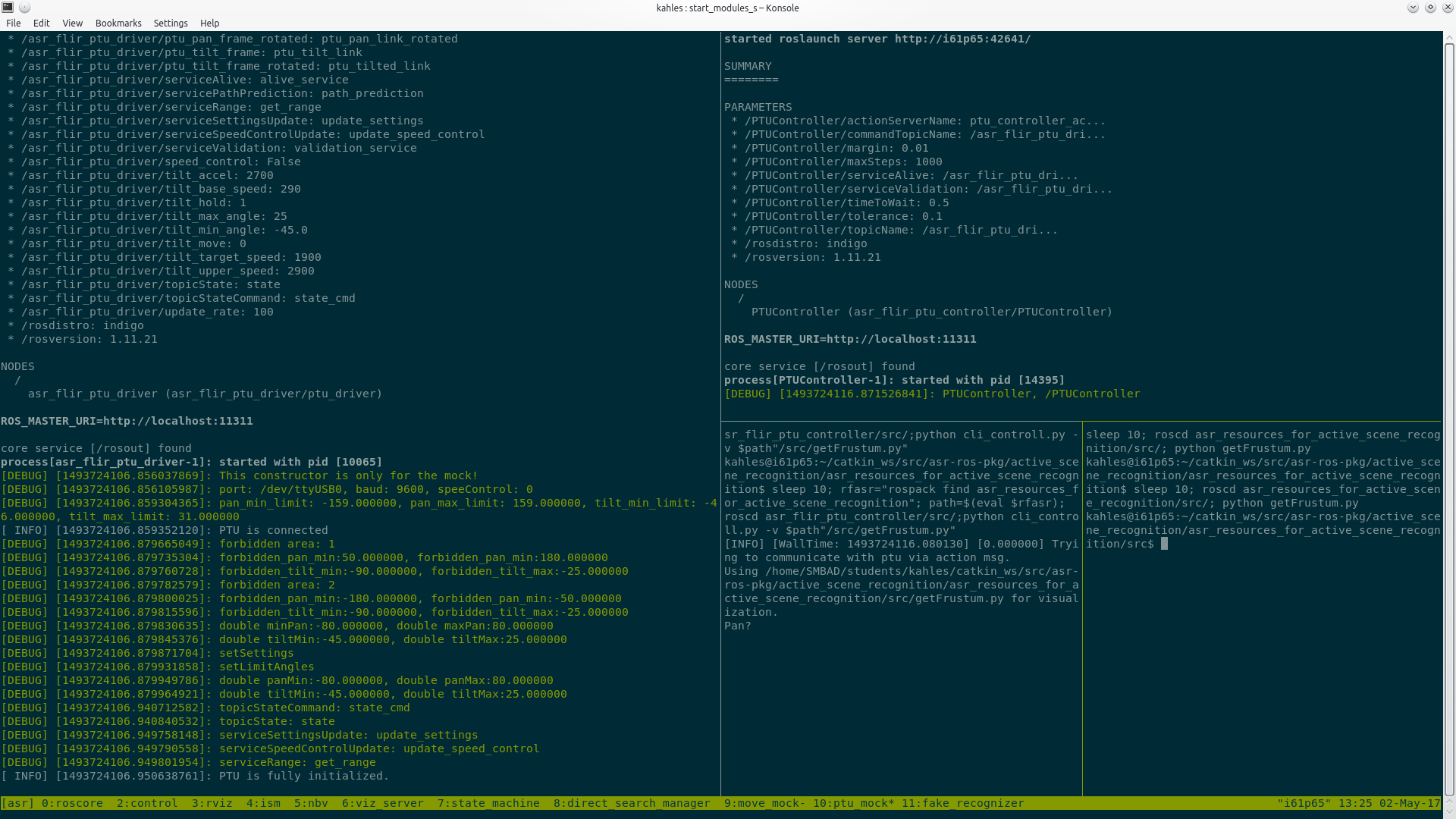Image resolution: width=1456 pixels, height=819 pixels.
Task: Minimize the Konsole window
Action: click(x=1413, y=8)
